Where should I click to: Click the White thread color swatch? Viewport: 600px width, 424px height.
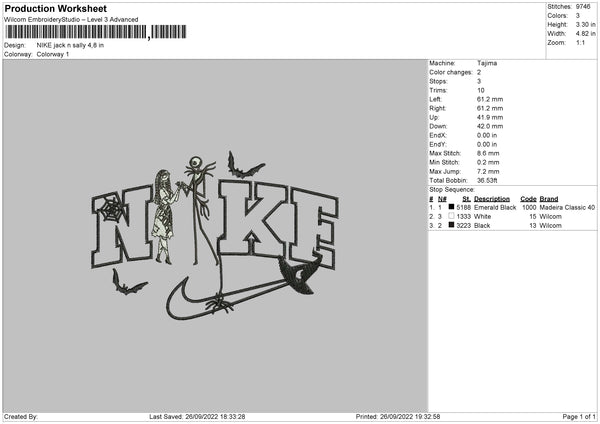click(x=451, y=216)
